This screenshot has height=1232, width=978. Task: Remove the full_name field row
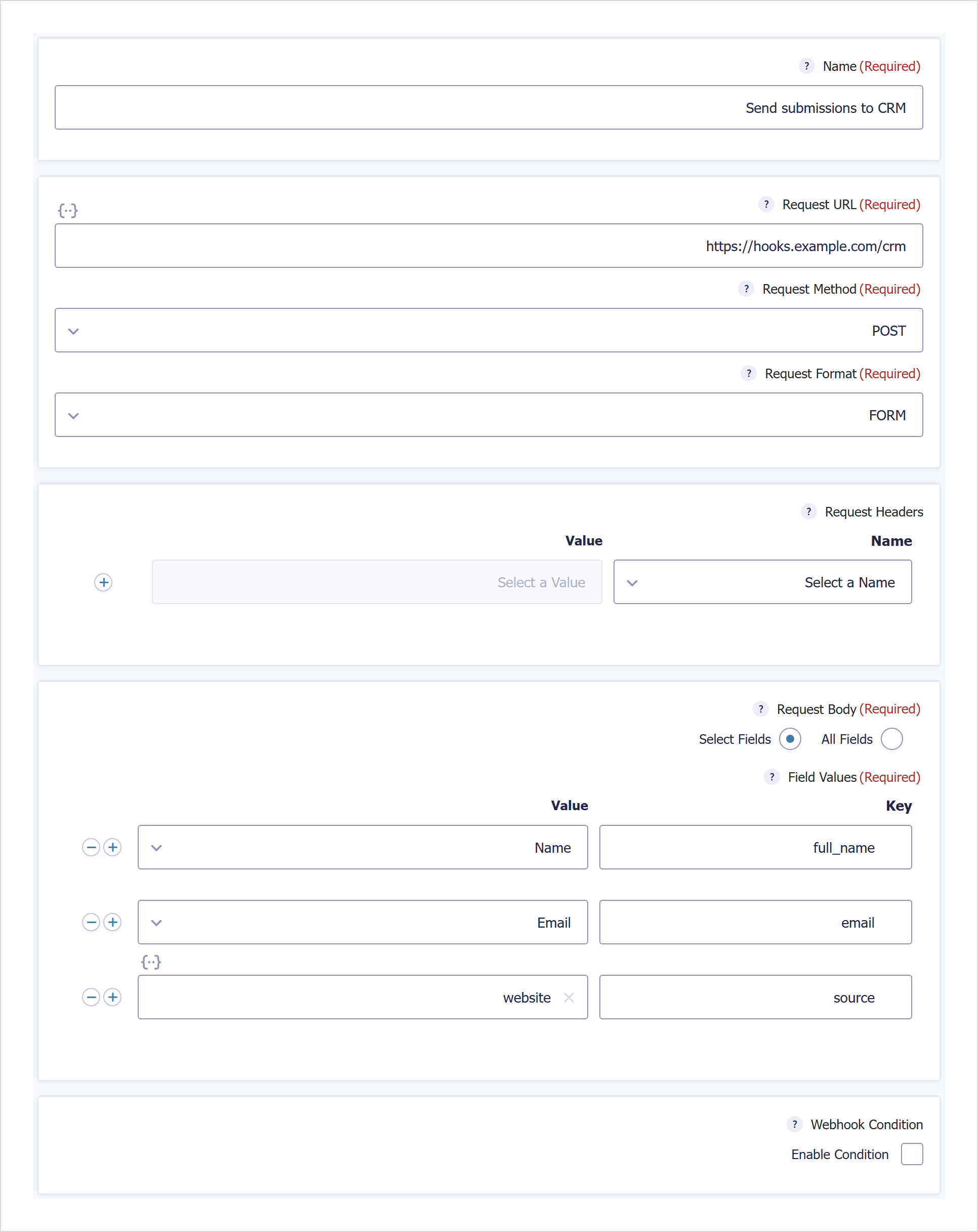tap(91, 847)
